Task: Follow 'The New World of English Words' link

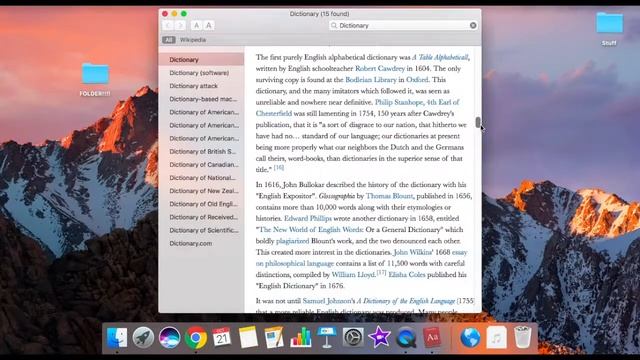Action: [311, 230]
